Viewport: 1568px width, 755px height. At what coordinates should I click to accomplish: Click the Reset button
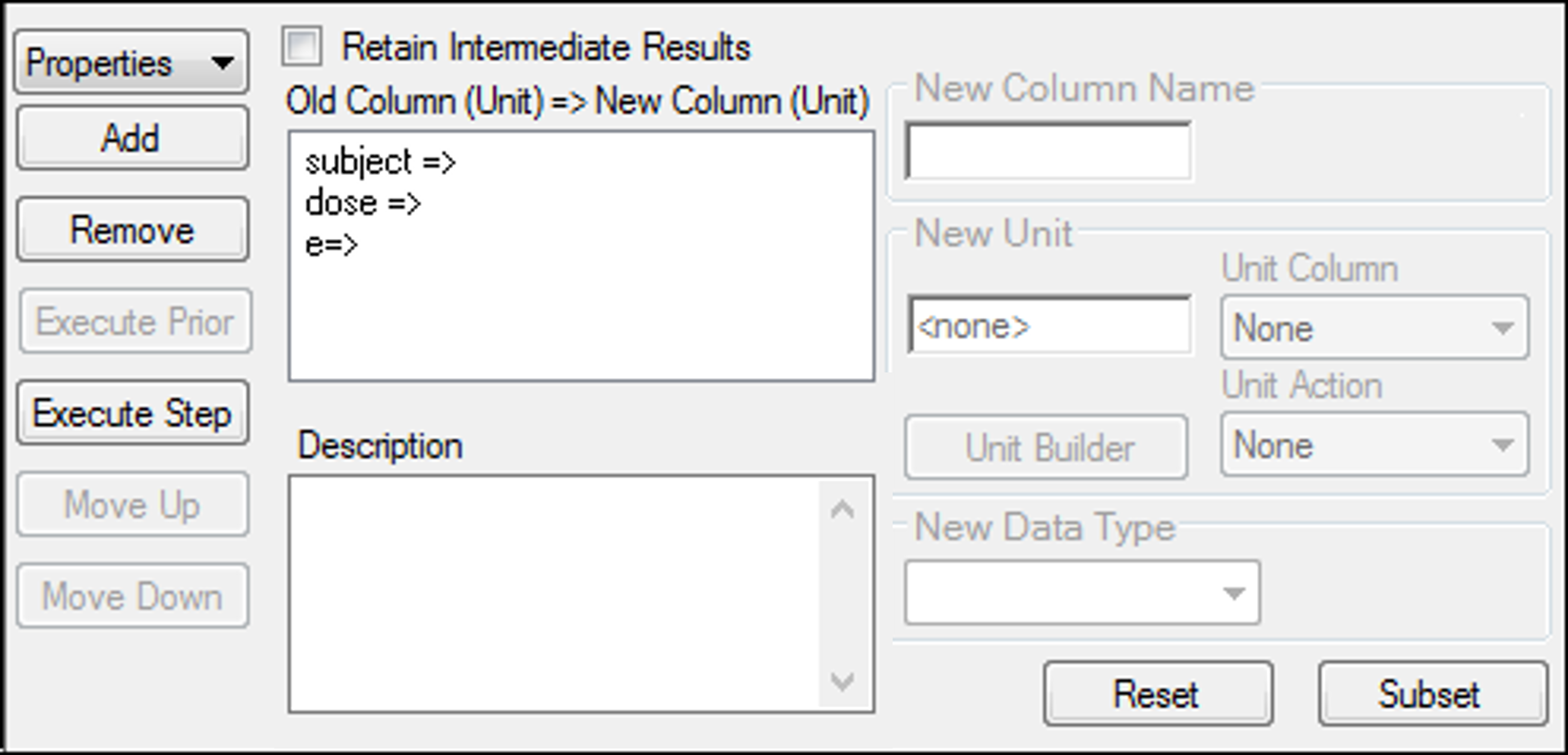(1158, 693)
